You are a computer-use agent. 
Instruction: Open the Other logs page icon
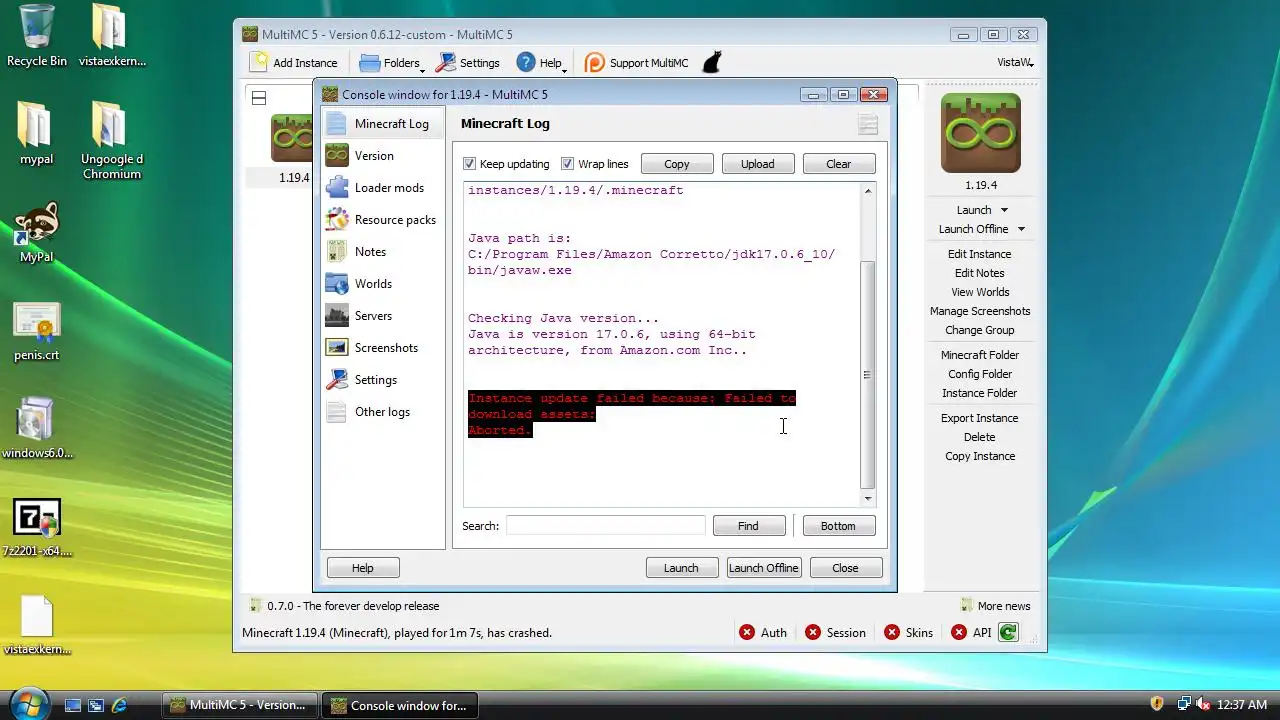[337, 412]
